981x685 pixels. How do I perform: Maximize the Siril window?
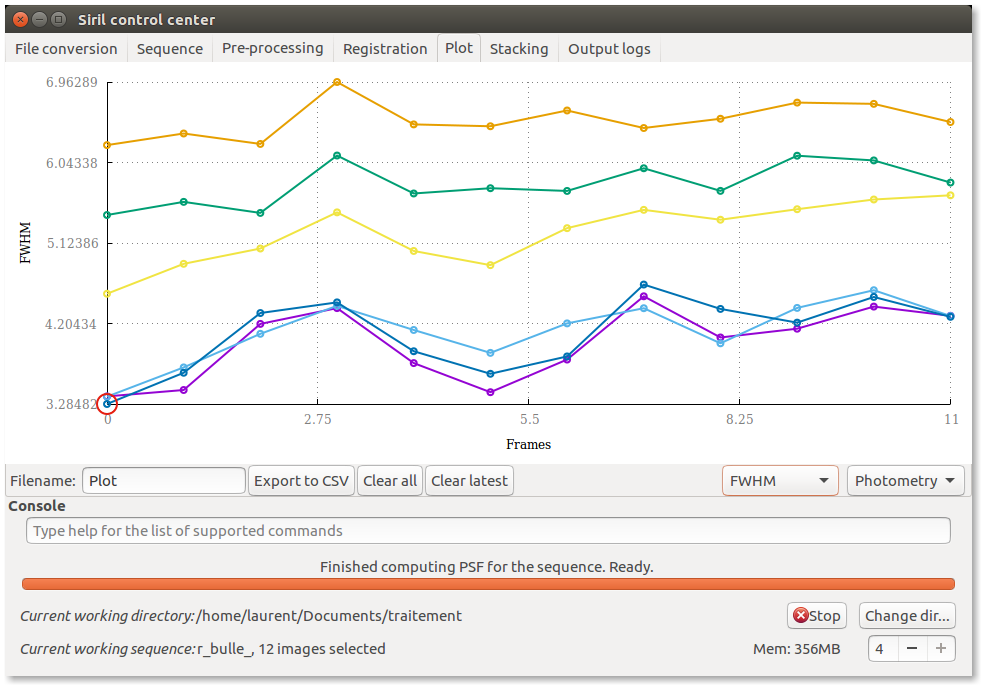58,19
